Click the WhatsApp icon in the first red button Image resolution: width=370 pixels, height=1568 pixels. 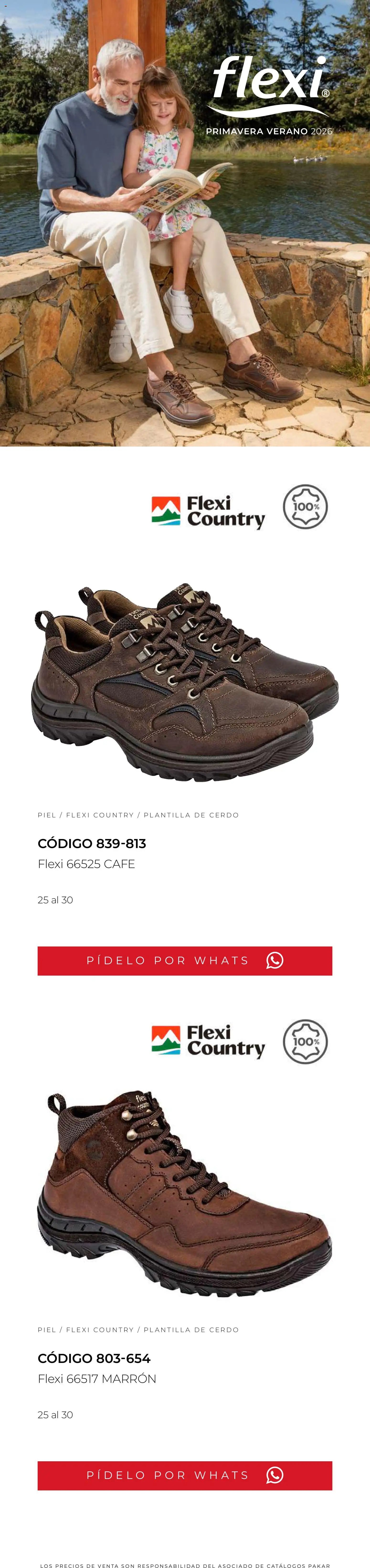pos(275,960)
